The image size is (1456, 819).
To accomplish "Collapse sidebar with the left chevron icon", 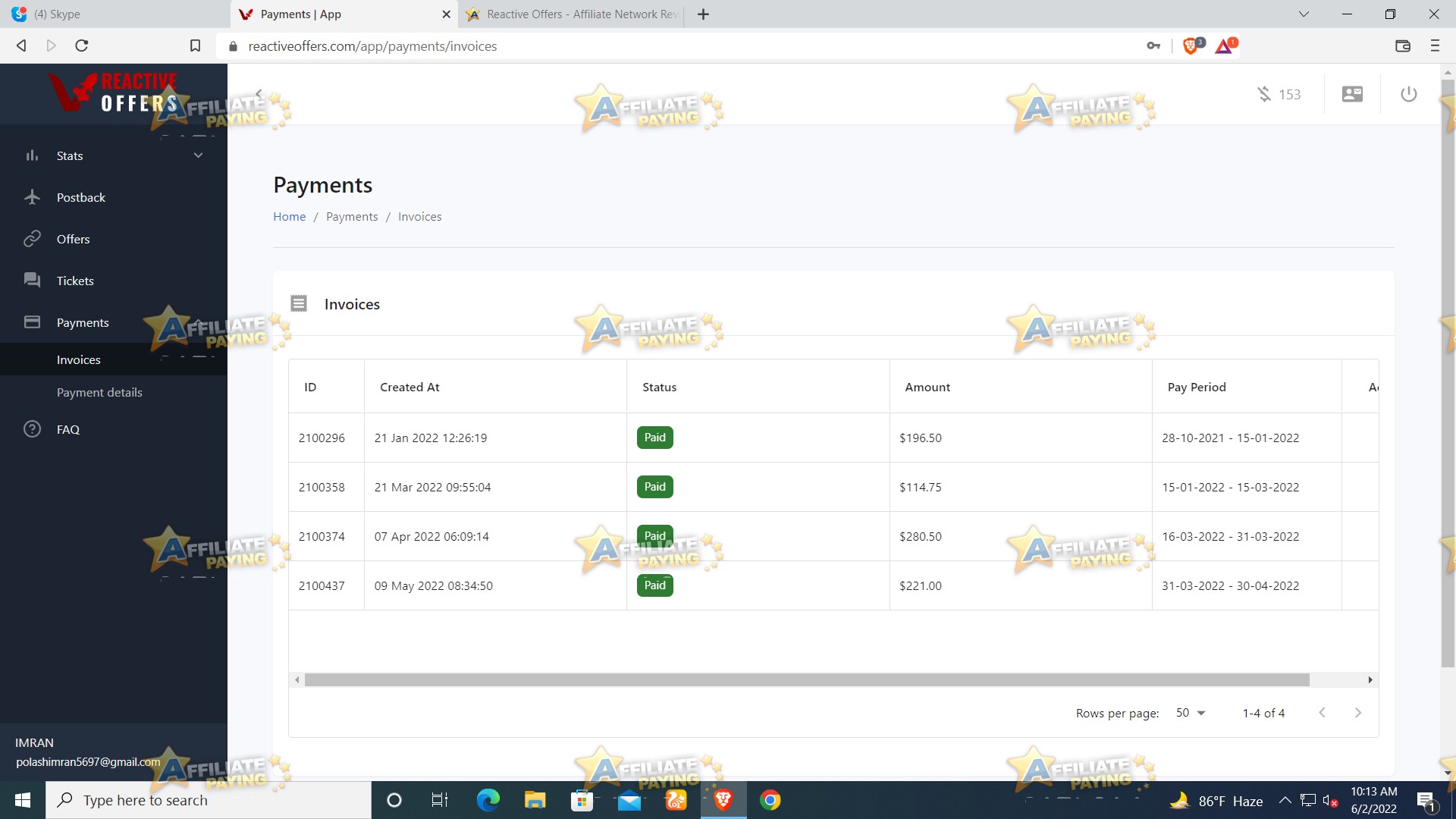I will tap(259, 94).
